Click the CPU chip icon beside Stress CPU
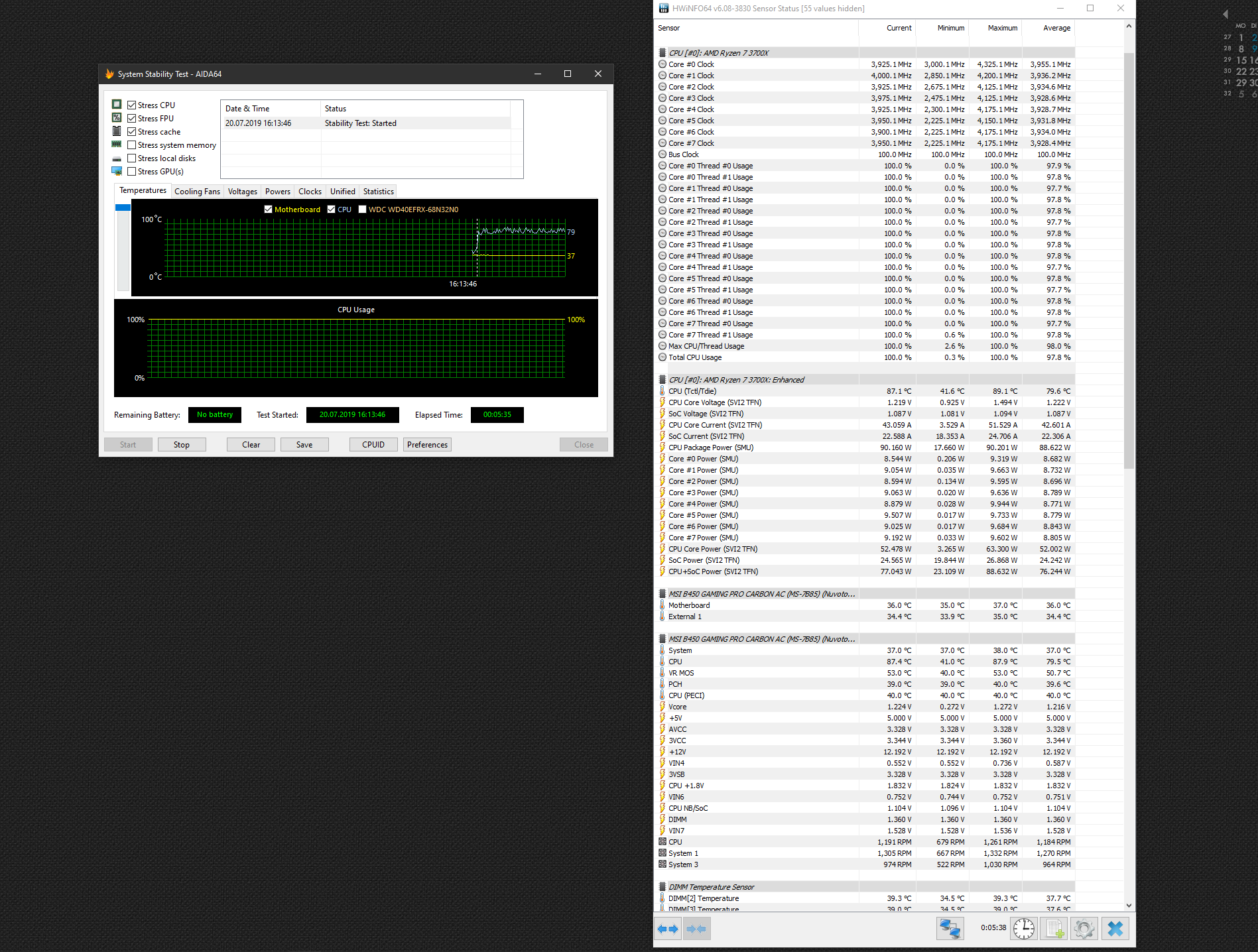This screenshot has height=952, width=1258. (x=117, y=105)
